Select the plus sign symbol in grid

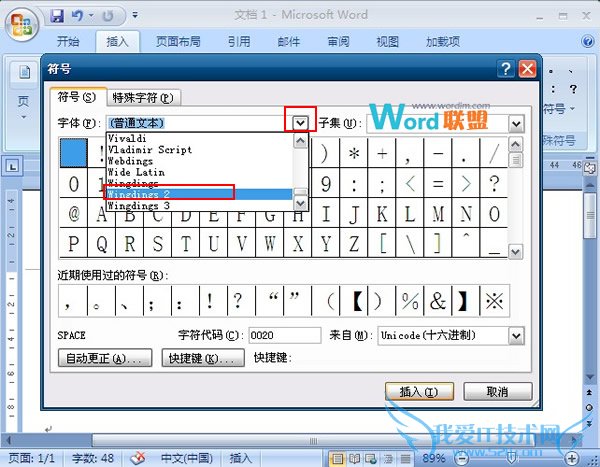click(382, 153)
